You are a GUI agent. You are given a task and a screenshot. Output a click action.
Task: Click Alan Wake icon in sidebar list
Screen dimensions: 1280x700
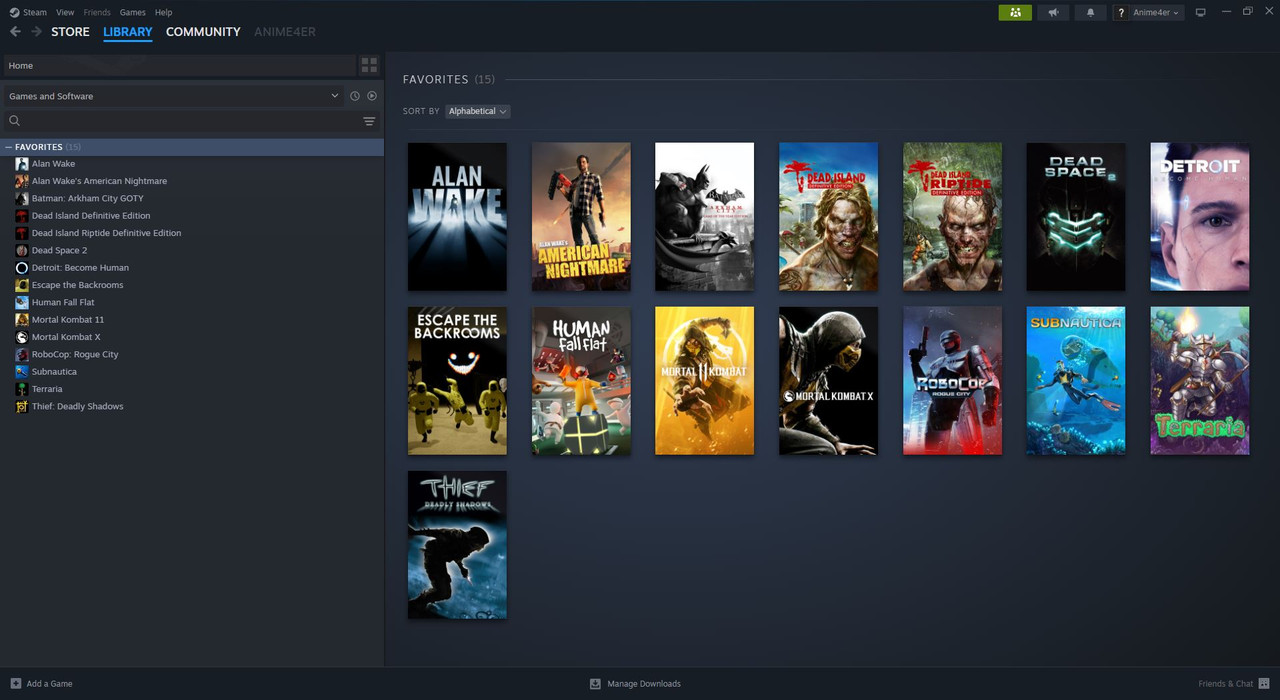(22, 164)
